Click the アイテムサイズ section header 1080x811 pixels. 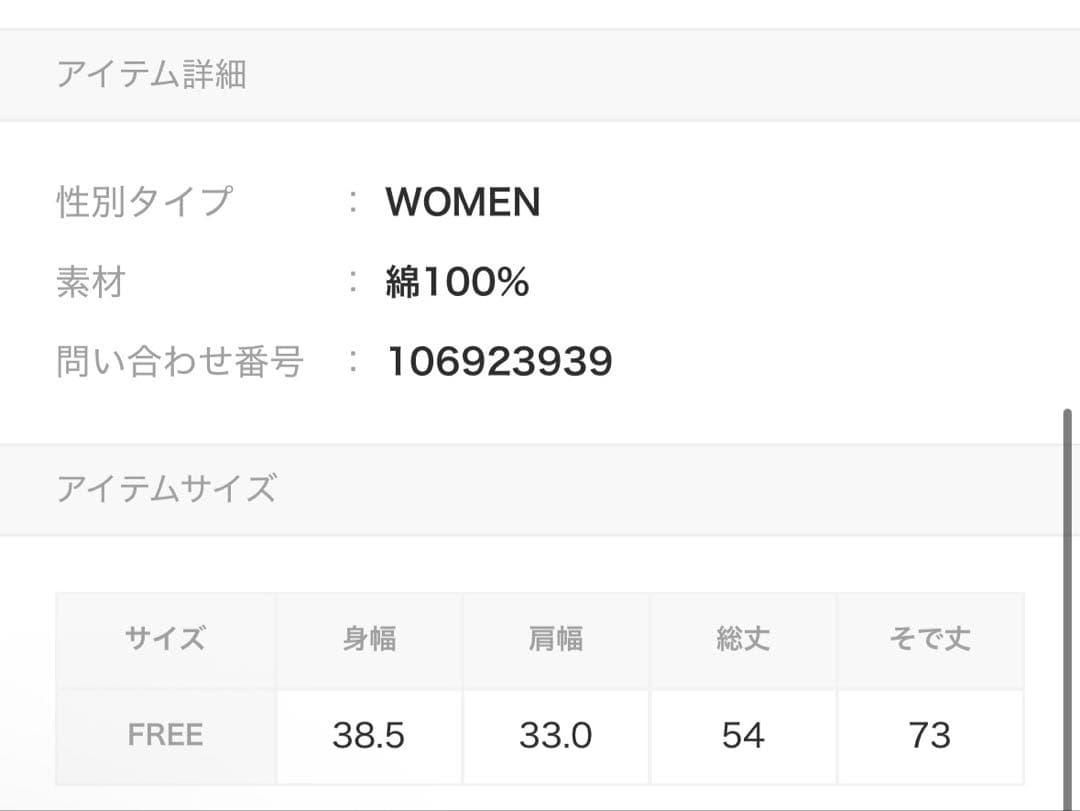[540, 489]
